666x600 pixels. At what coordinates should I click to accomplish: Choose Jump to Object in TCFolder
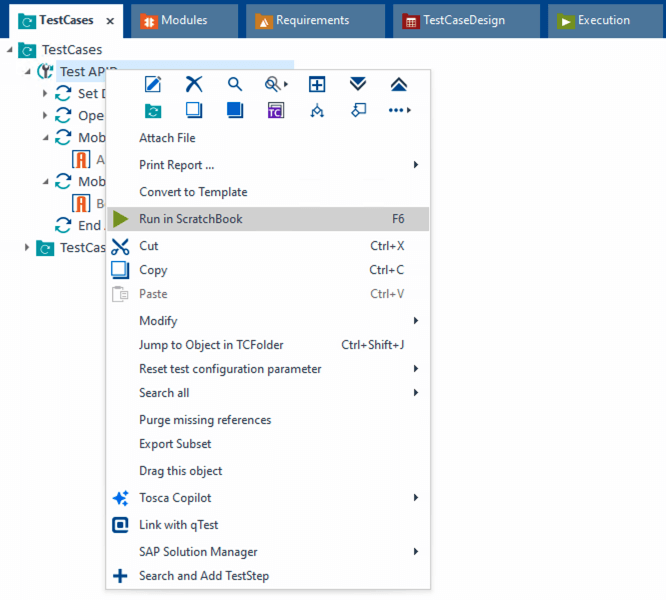pyautogui.click(x=268, y=345)
